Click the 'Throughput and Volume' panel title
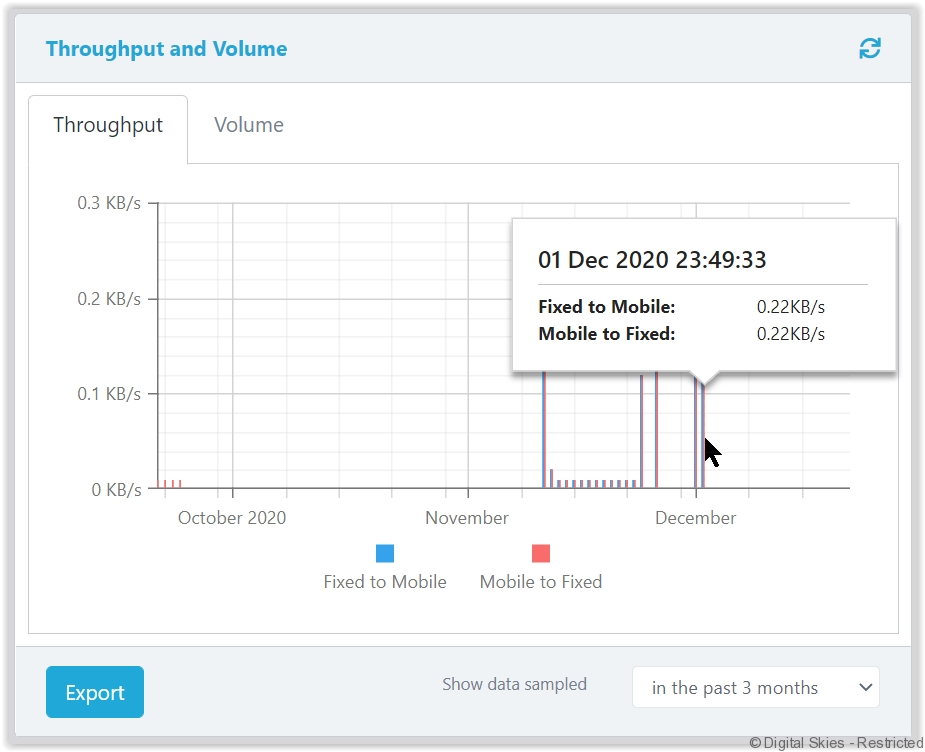This screenshot has height=752, width=925. 166,49
